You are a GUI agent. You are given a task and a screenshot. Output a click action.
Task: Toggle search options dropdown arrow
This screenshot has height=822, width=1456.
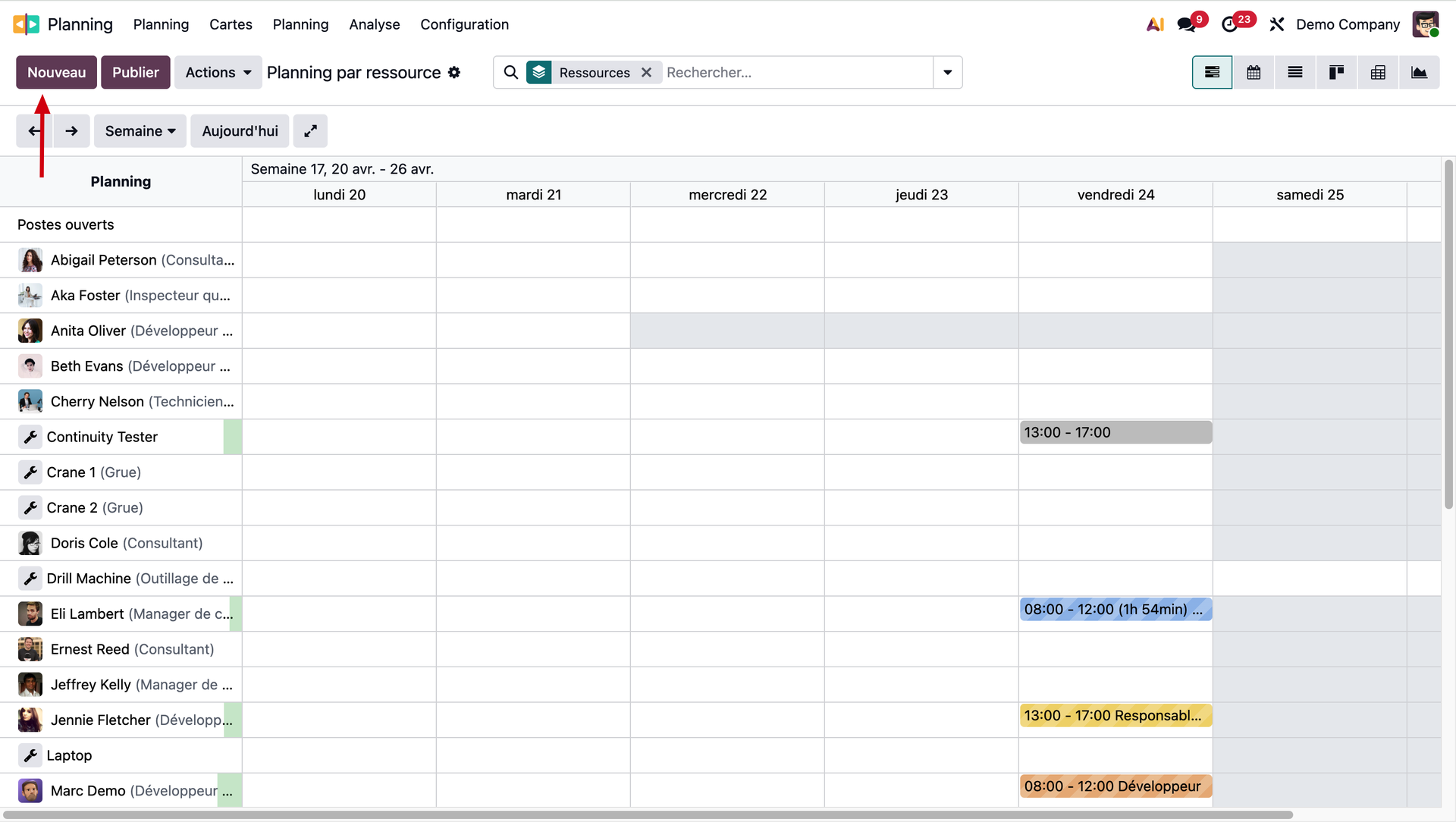click(x=947, y=73)
